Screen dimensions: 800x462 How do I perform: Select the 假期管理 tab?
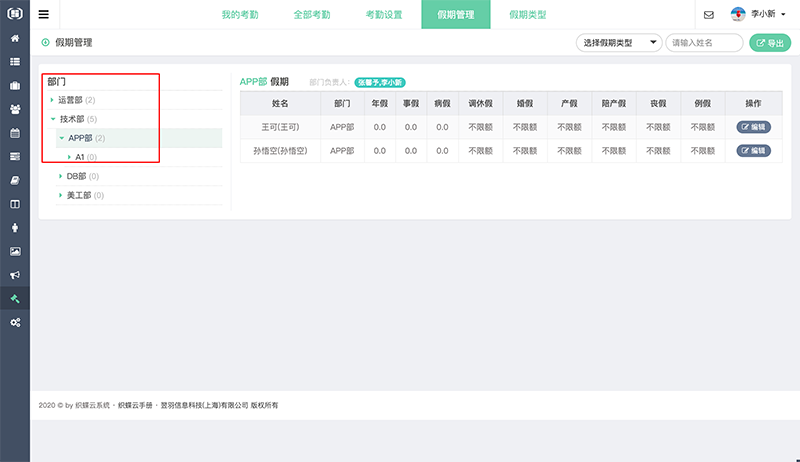tap(456, 14)
